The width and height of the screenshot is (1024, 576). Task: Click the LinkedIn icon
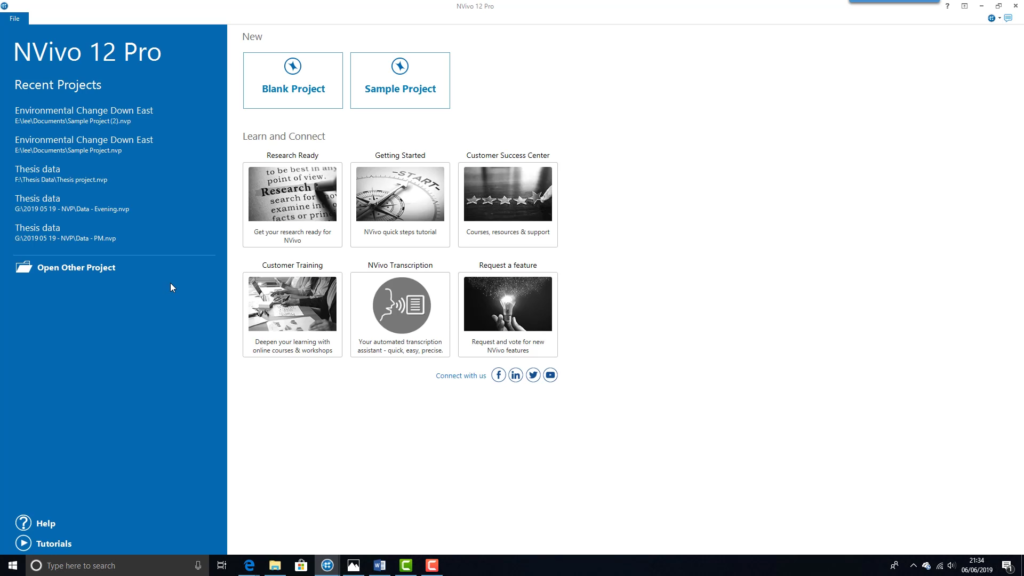[515, 375]
